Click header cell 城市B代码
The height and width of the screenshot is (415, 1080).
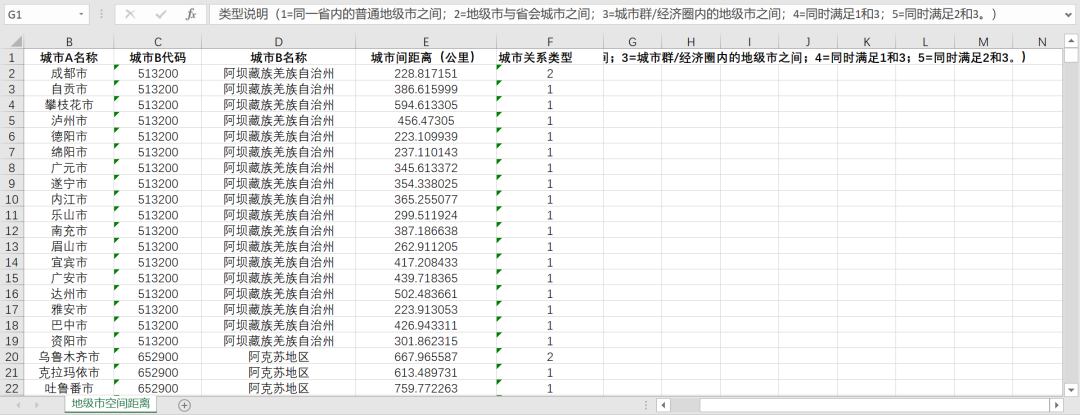158,58
